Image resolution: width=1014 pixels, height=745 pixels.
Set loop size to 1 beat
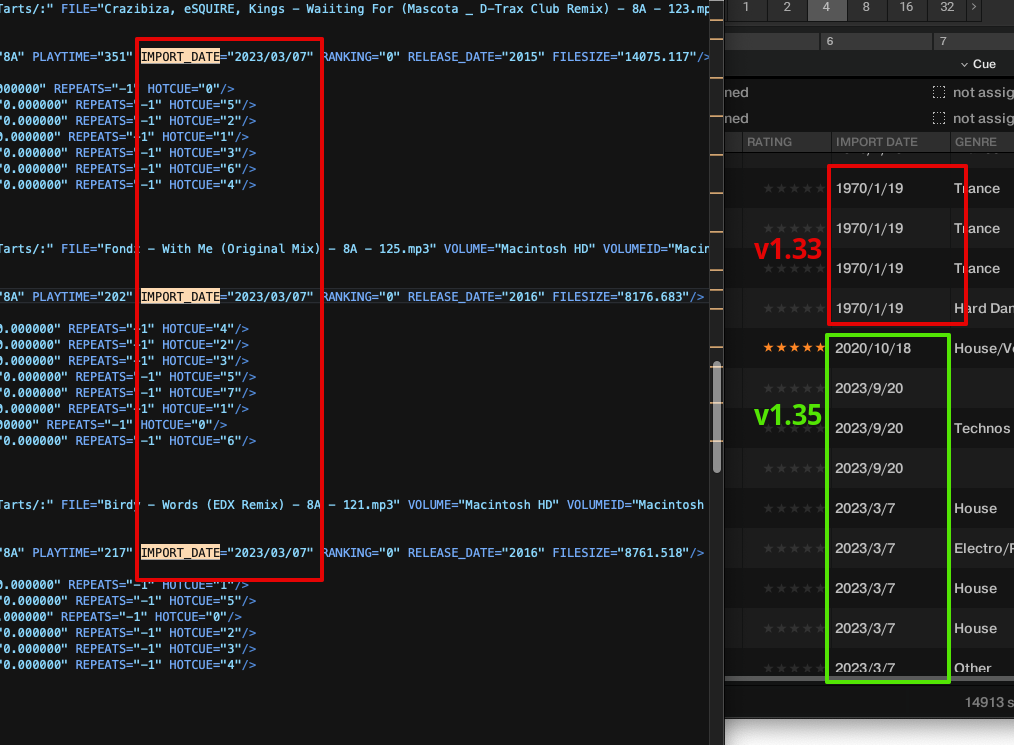[x=746, y=8]
